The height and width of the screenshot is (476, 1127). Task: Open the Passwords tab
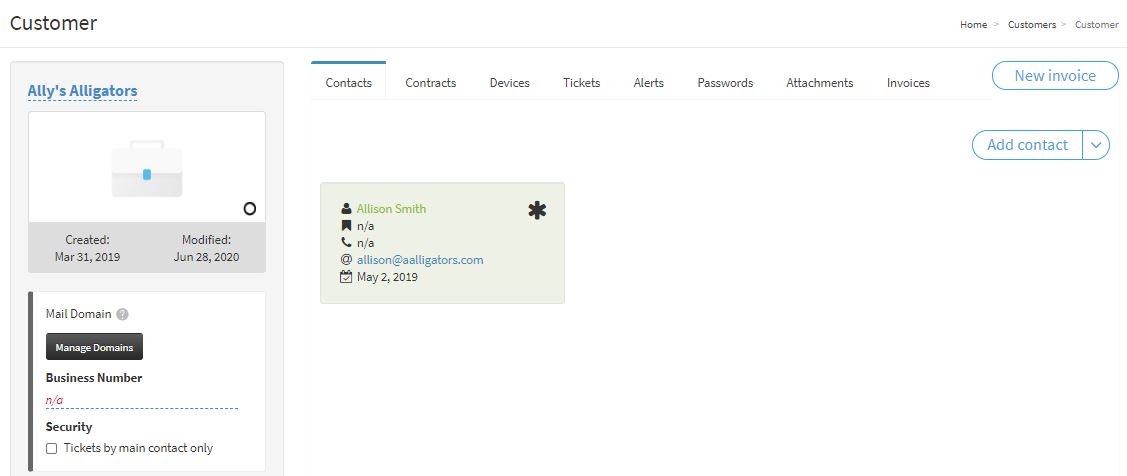[x=725, y=83]
